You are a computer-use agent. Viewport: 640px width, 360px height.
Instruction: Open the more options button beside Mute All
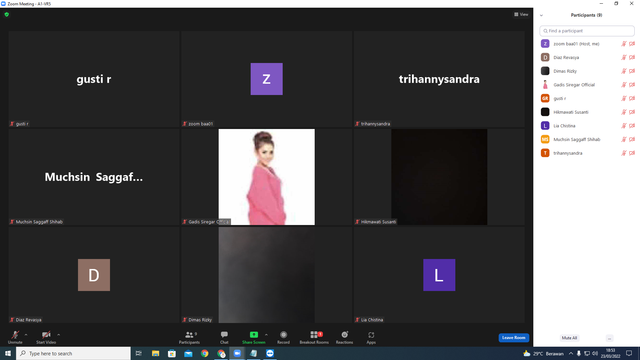pos(609,338)
